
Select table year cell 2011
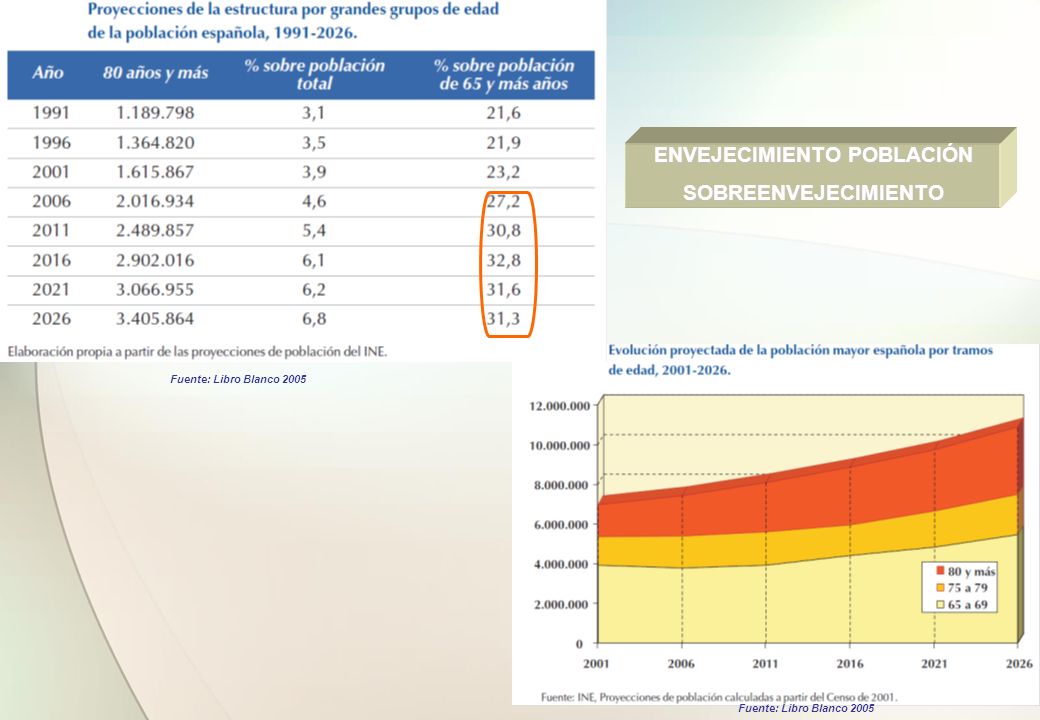(x=51, y=230)
